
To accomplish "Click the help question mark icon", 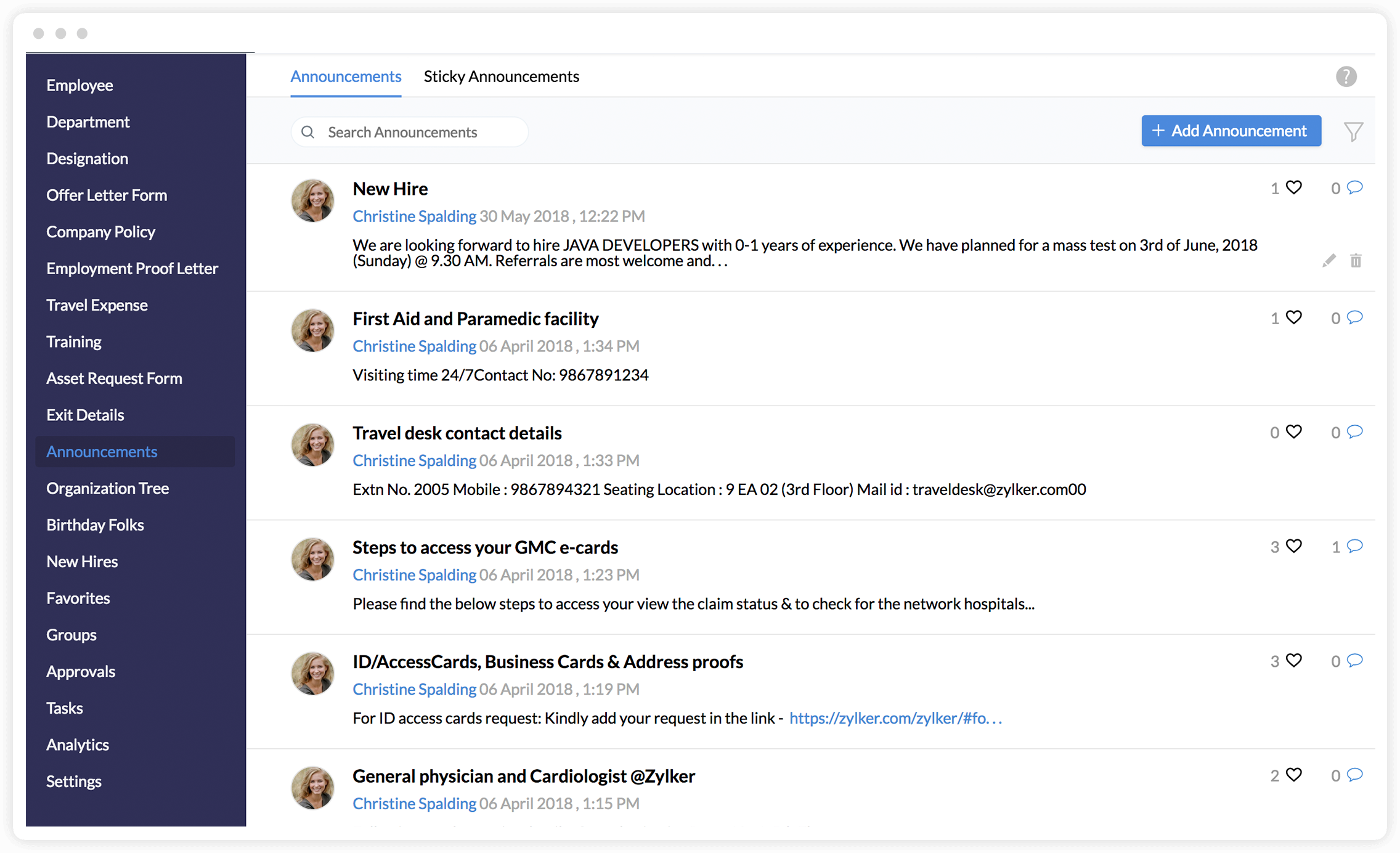I will click(1346, 77).
